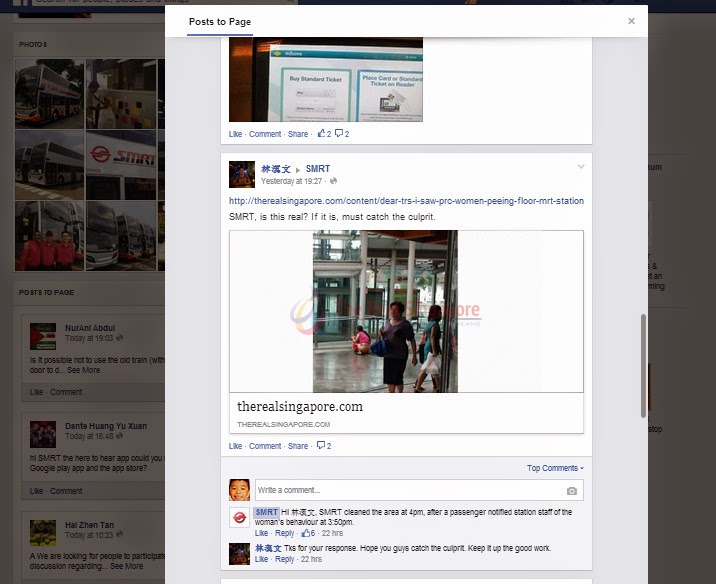
Task: Comment on Dante Huang Yu Xuan's background post
Action: 66,491
